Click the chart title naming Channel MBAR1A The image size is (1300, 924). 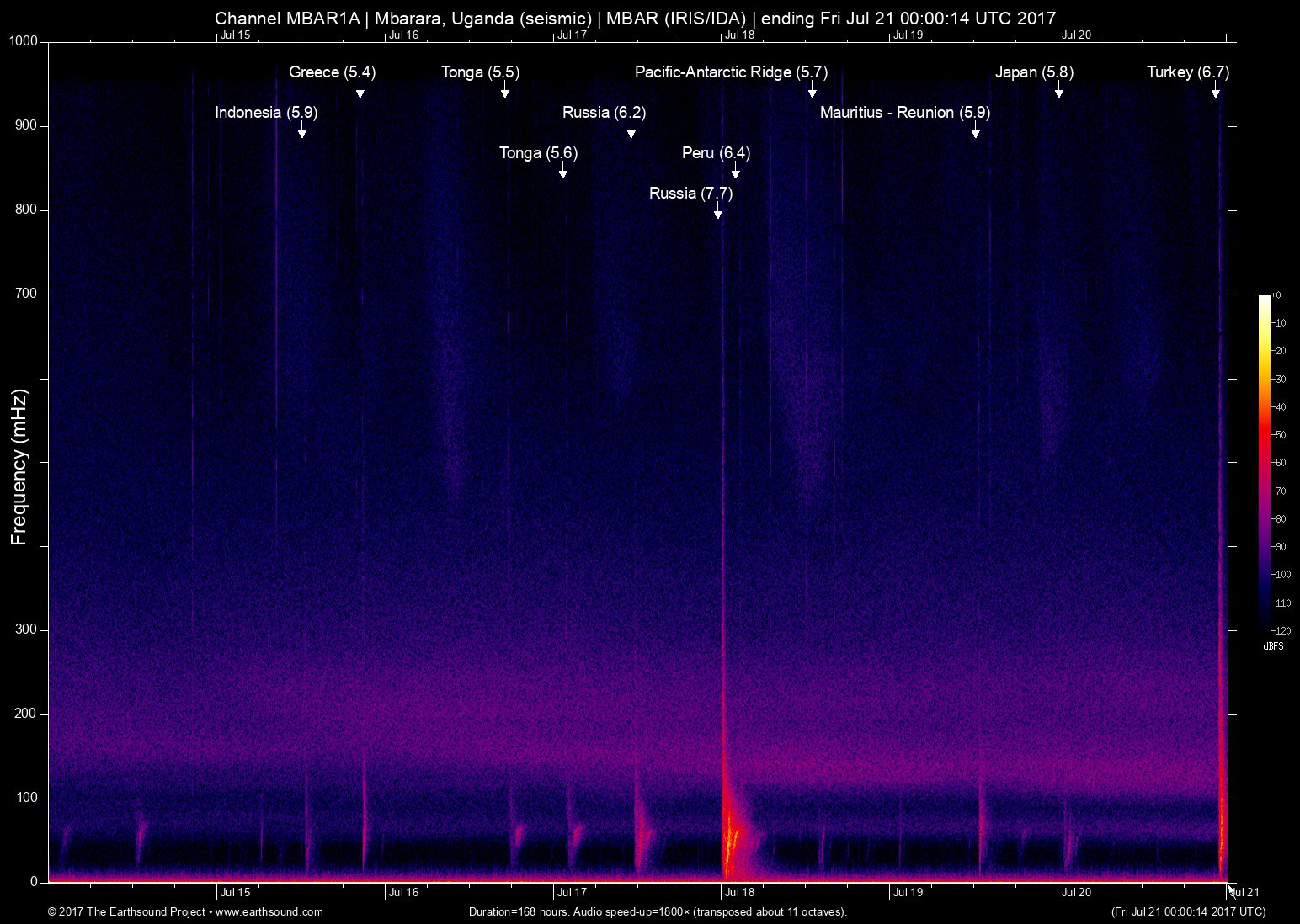point(635,18)
